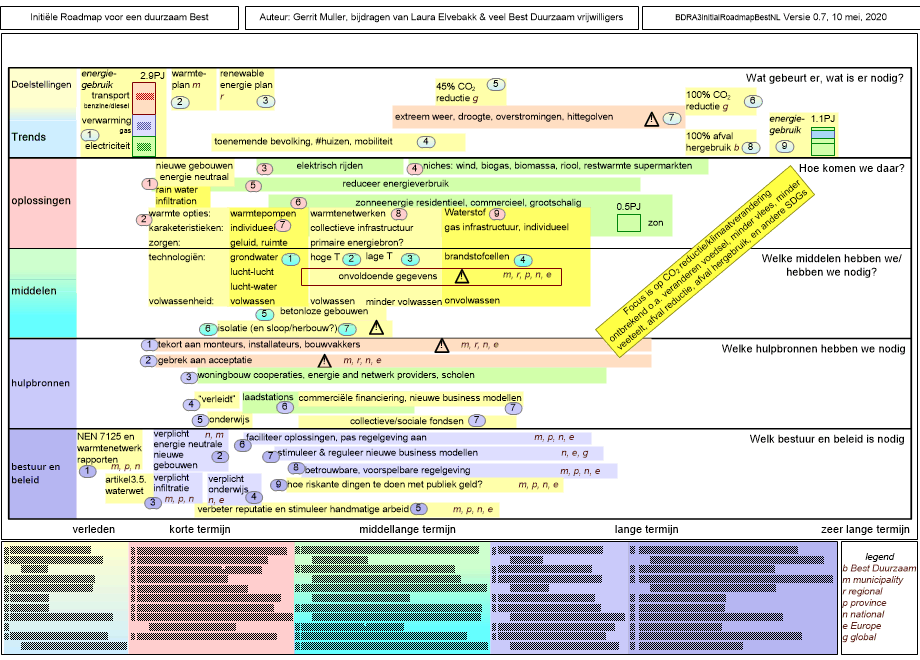
Task: Click the primaire energiebron? text
Action: coord(357,242)
